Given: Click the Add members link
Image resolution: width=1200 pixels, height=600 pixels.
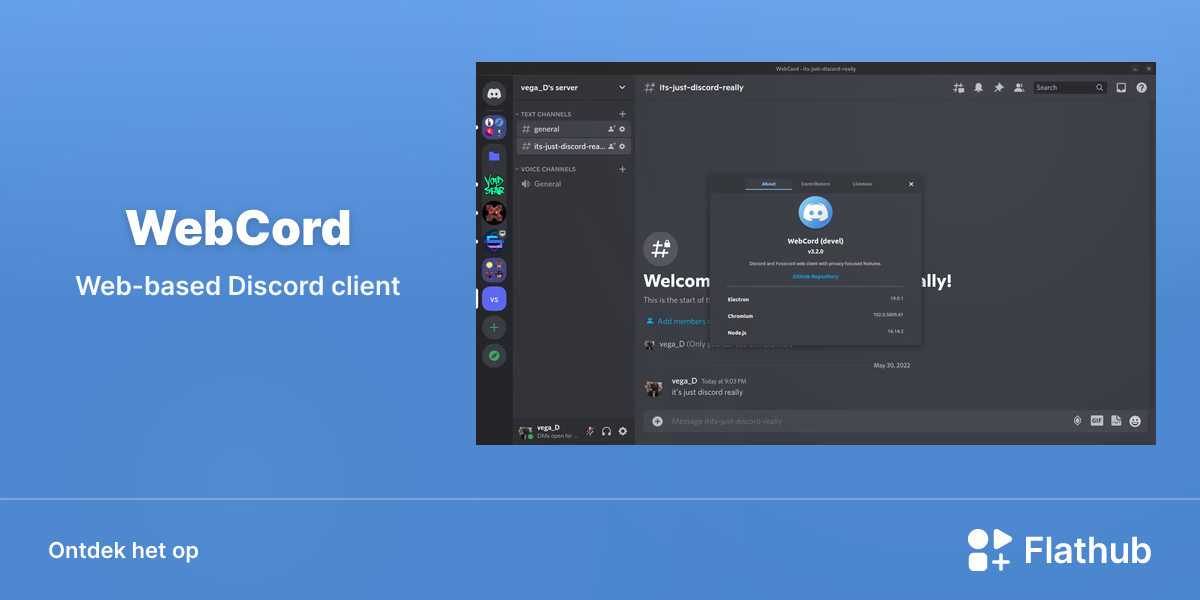Looking at the screenshot, I should [677, 321].
